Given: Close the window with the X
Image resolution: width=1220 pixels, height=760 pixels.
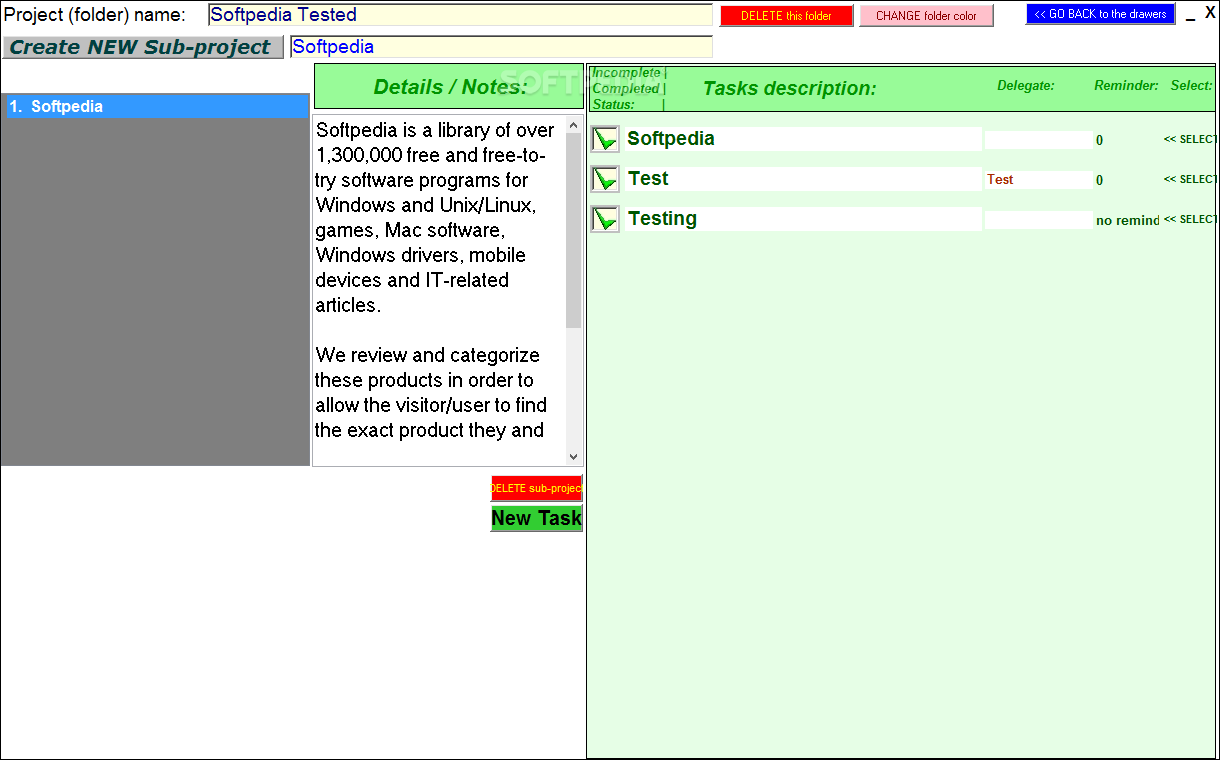Looking at the screenshot, I should click(x=1210, y=13).
